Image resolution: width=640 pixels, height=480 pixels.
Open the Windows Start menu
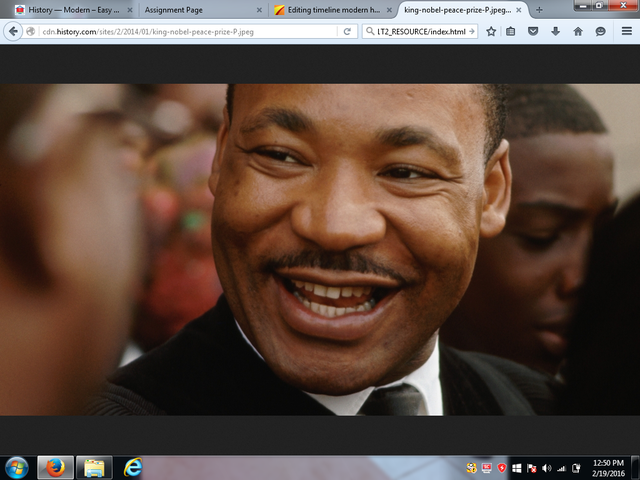point(16,468)
